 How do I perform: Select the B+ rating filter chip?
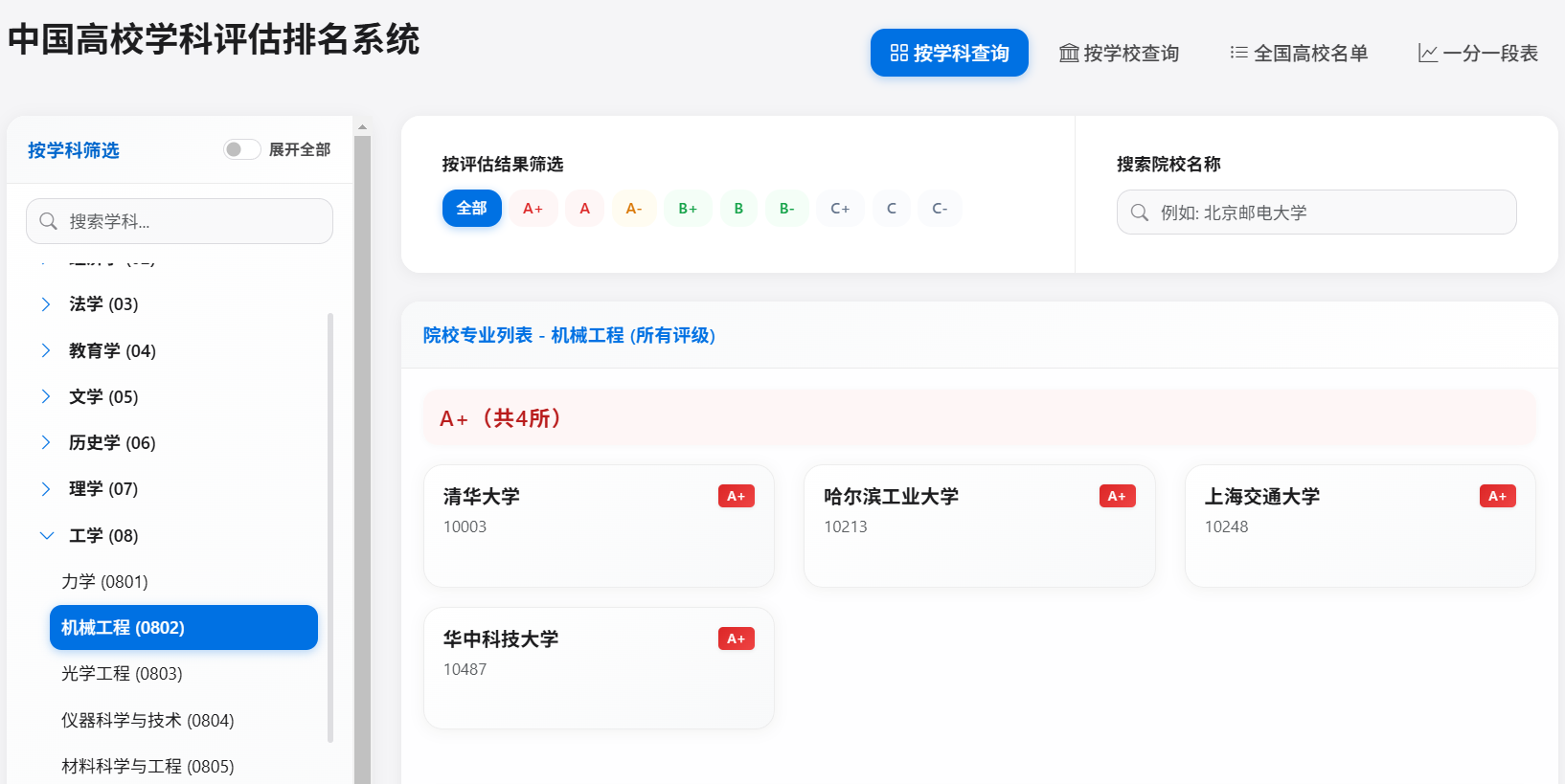tap(688, 209)
